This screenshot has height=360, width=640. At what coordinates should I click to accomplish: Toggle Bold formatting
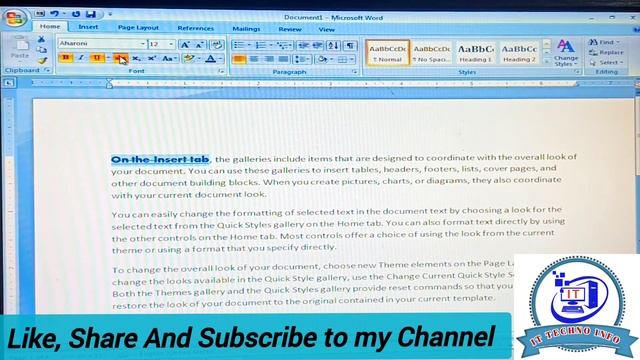click(66, 58)
